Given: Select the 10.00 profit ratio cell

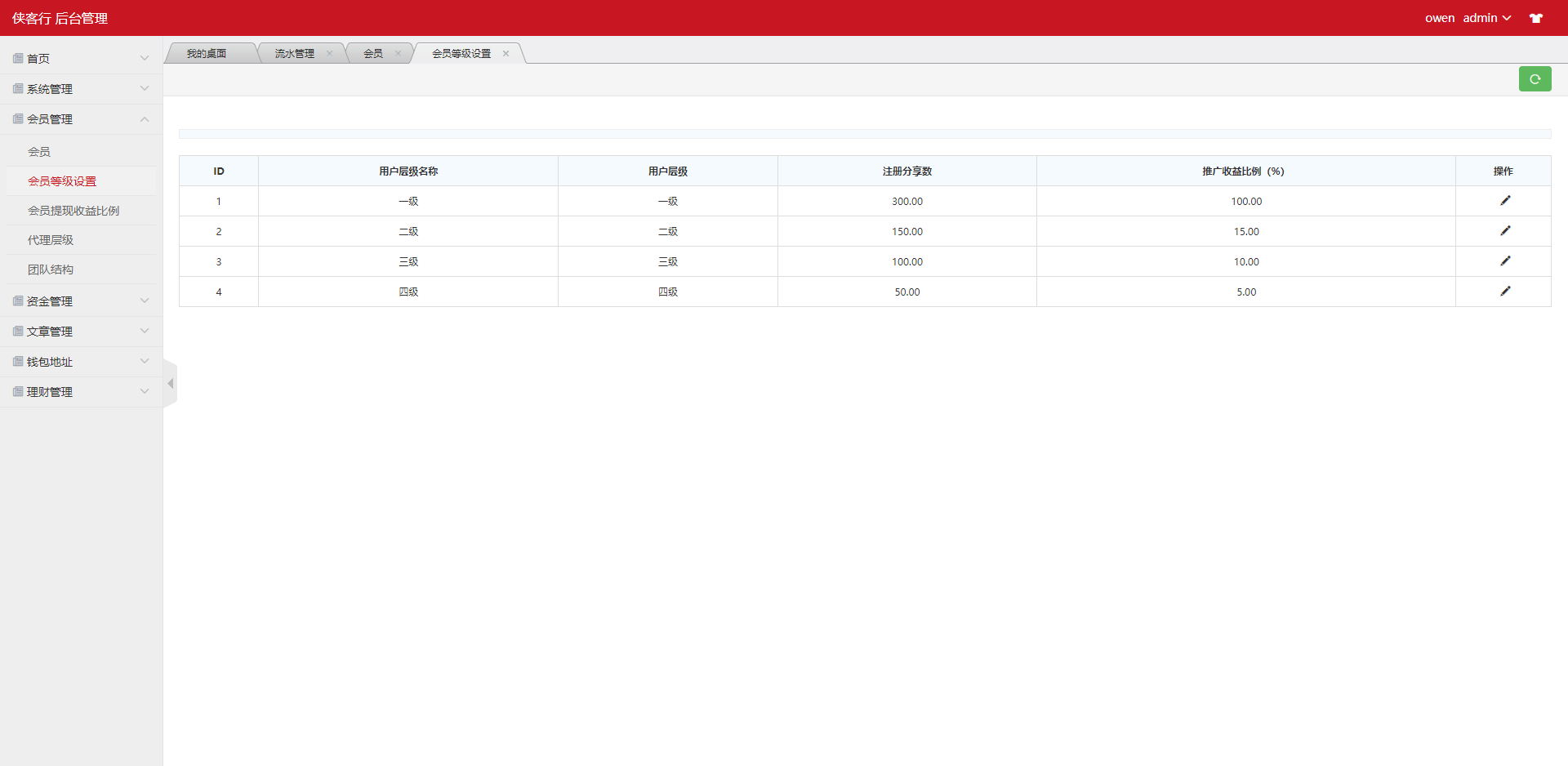Looking at the screenshot, I should coord(1246,262).
